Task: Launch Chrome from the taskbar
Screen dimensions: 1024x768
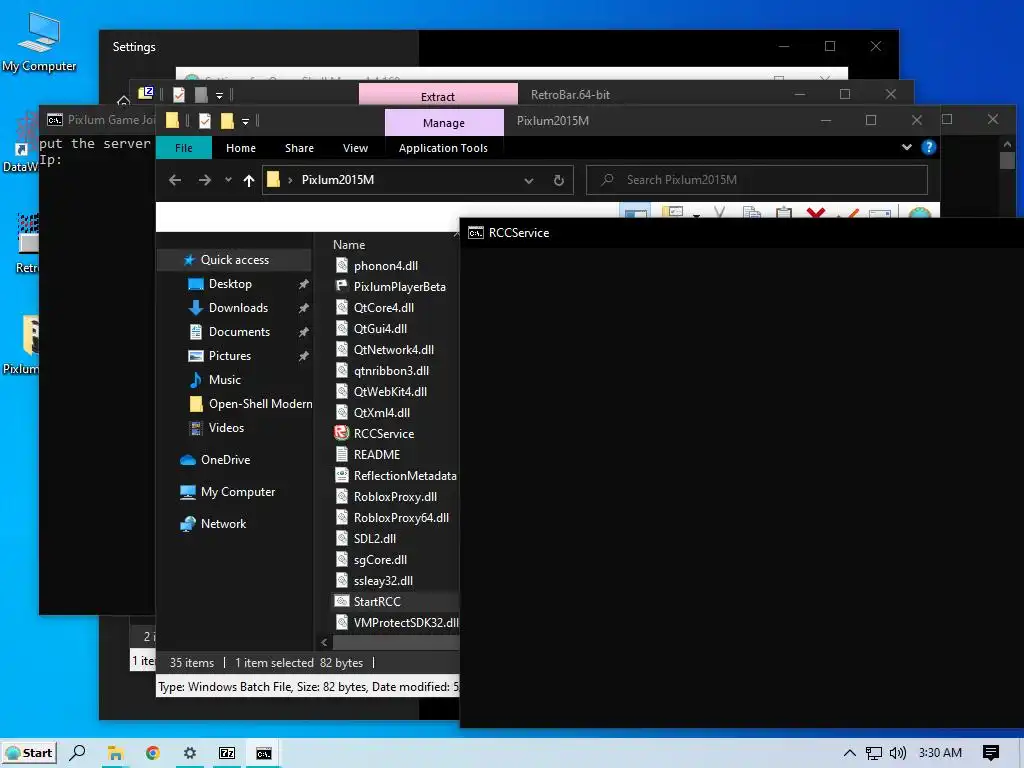Action: [x=153, y=753]
